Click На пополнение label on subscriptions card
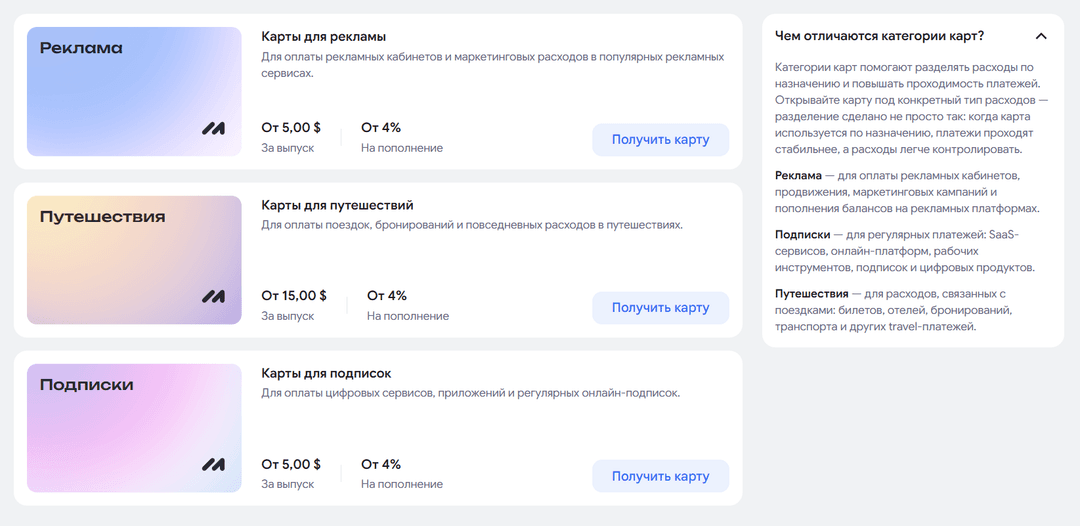 tap(402, 484)
